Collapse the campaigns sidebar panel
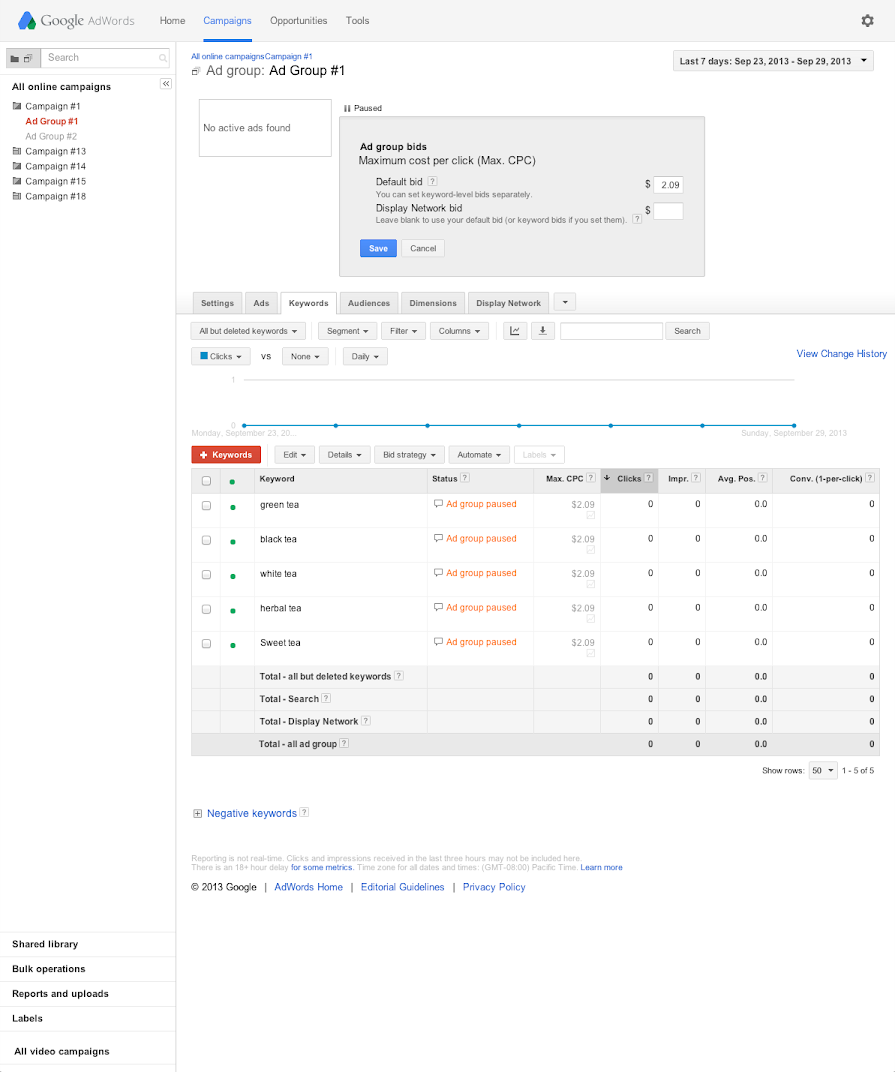Screen dimensions: 895x1072 [165, 83]
